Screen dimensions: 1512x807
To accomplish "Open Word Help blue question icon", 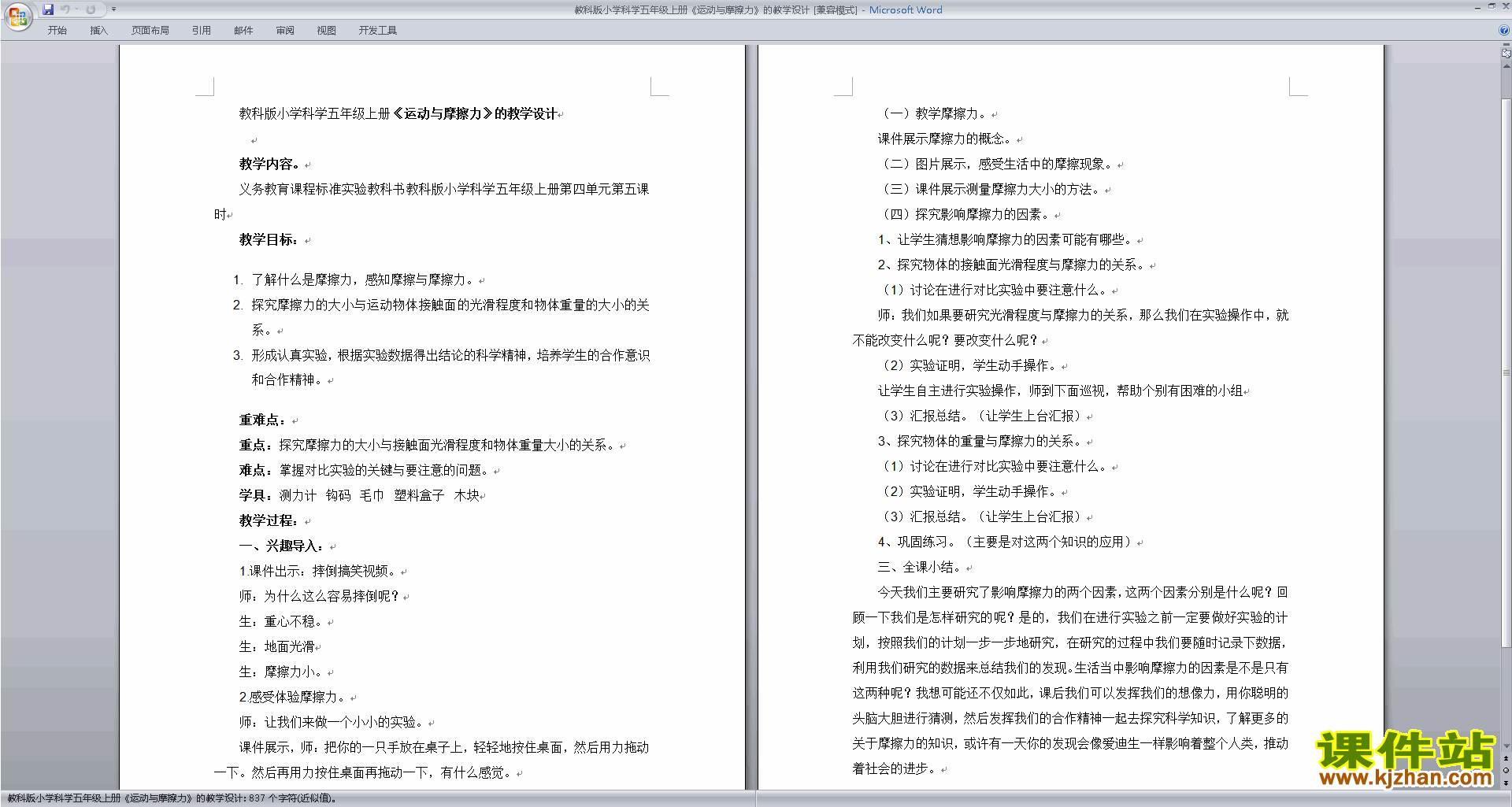I will (1504, 30).
